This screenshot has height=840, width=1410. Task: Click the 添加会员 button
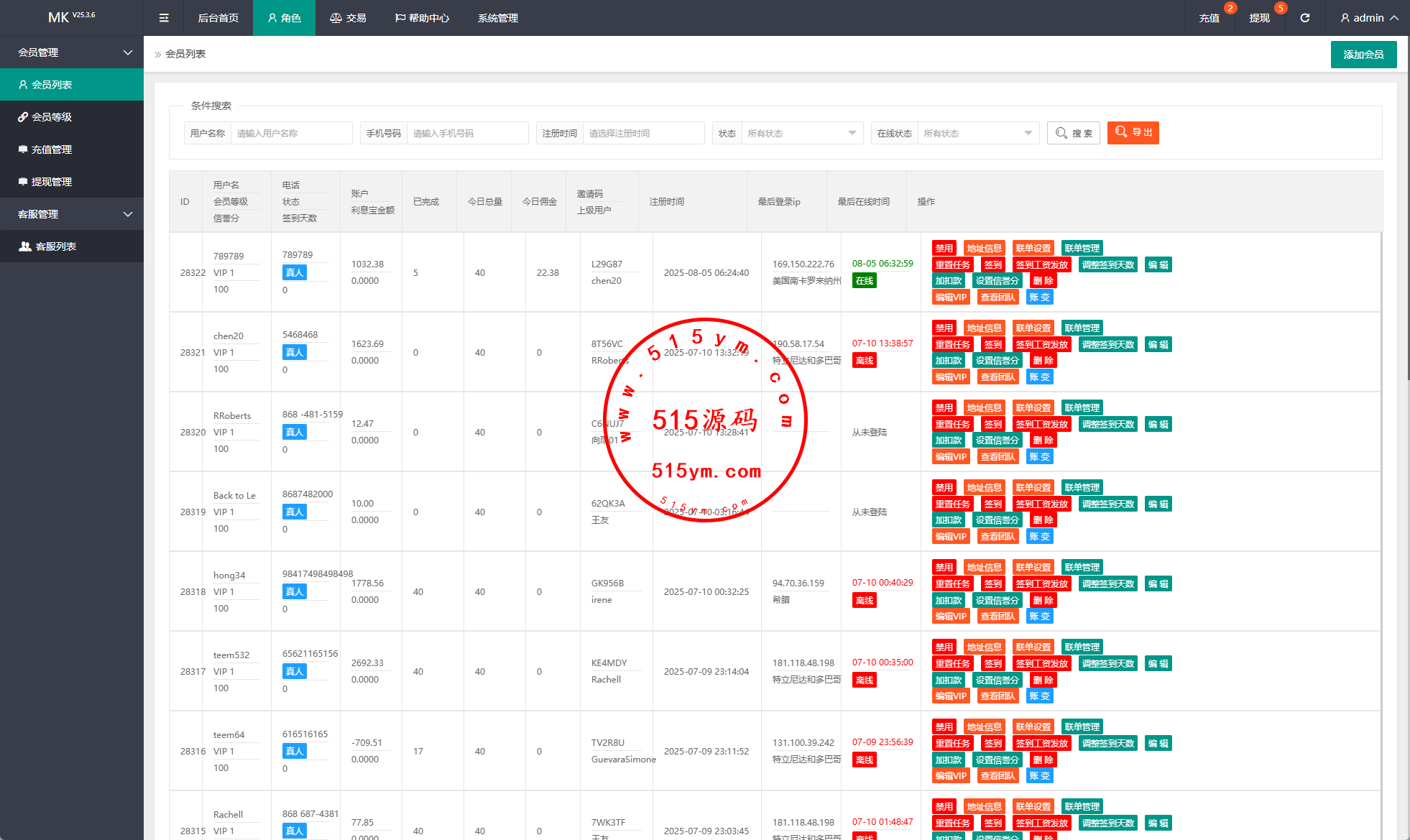tap(1363, 55)
